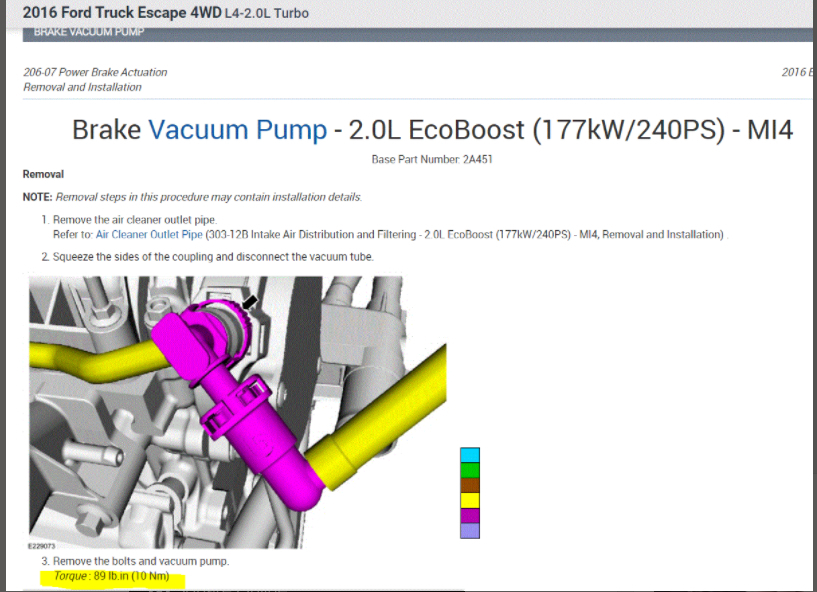Click '206-07 Power Brake Actuation' text
The height and width of the screenshot is (592, 817).
[95, 72]
